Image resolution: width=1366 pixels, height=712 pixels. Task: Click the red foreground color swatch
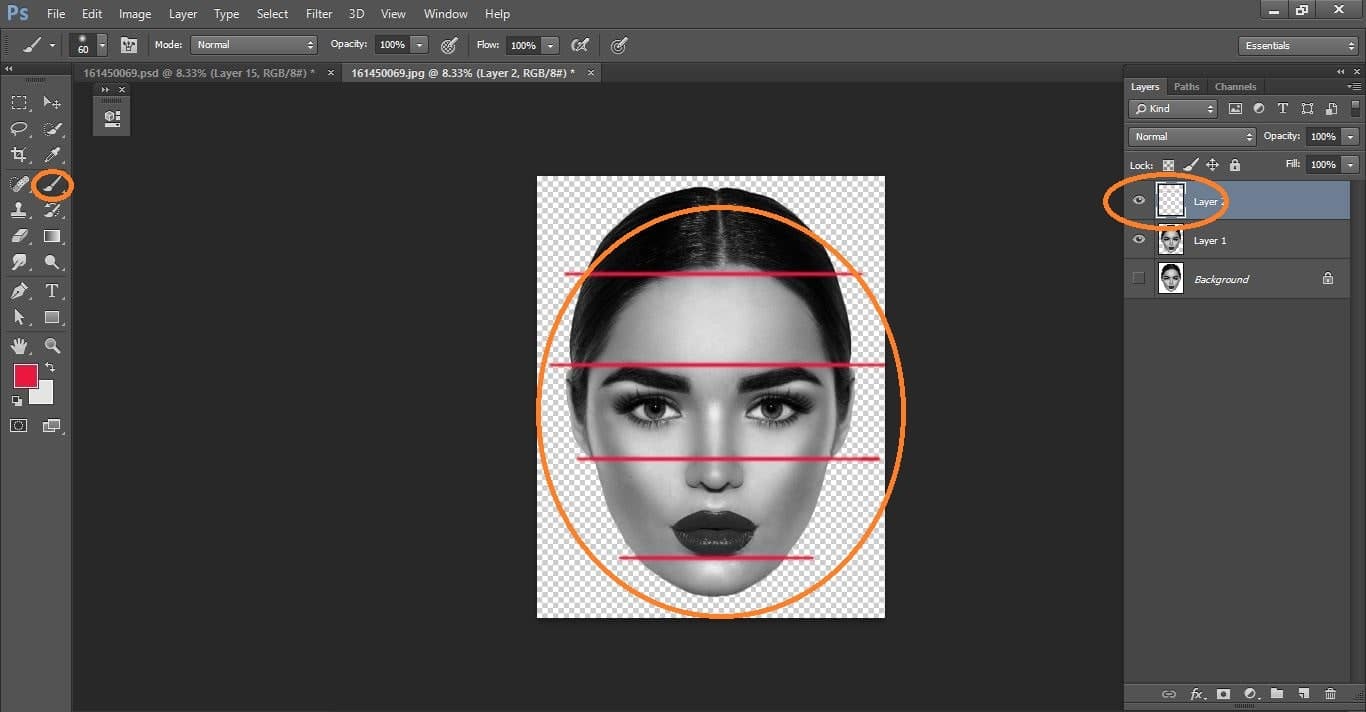[25, 377]
